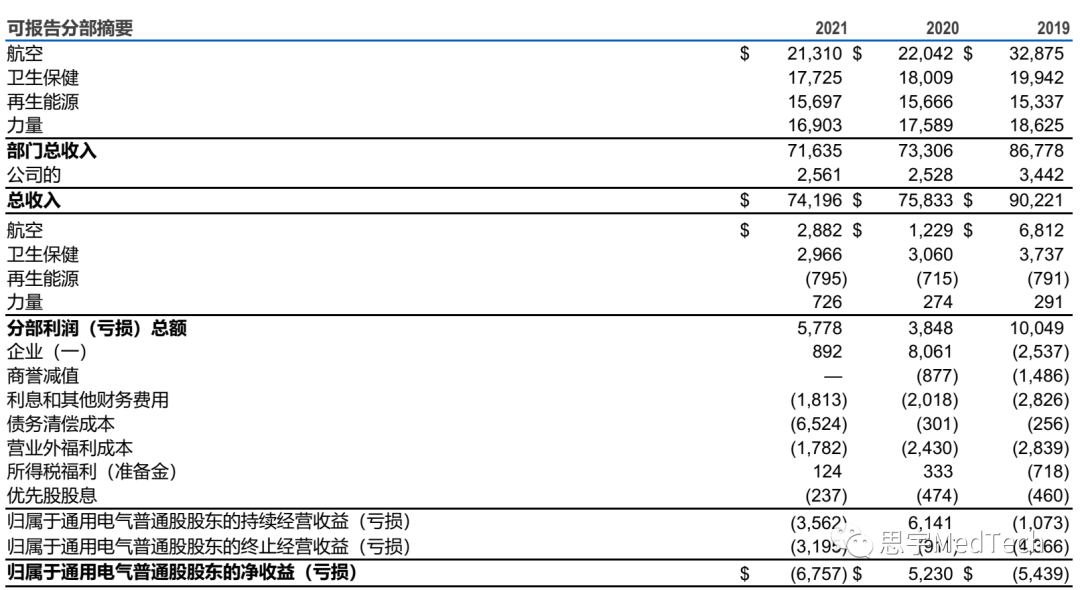Click the 归属于通用电气普通股股东的净收益 row label
This screenshot has width=1080, height=590.
click(x=182, y=573)
